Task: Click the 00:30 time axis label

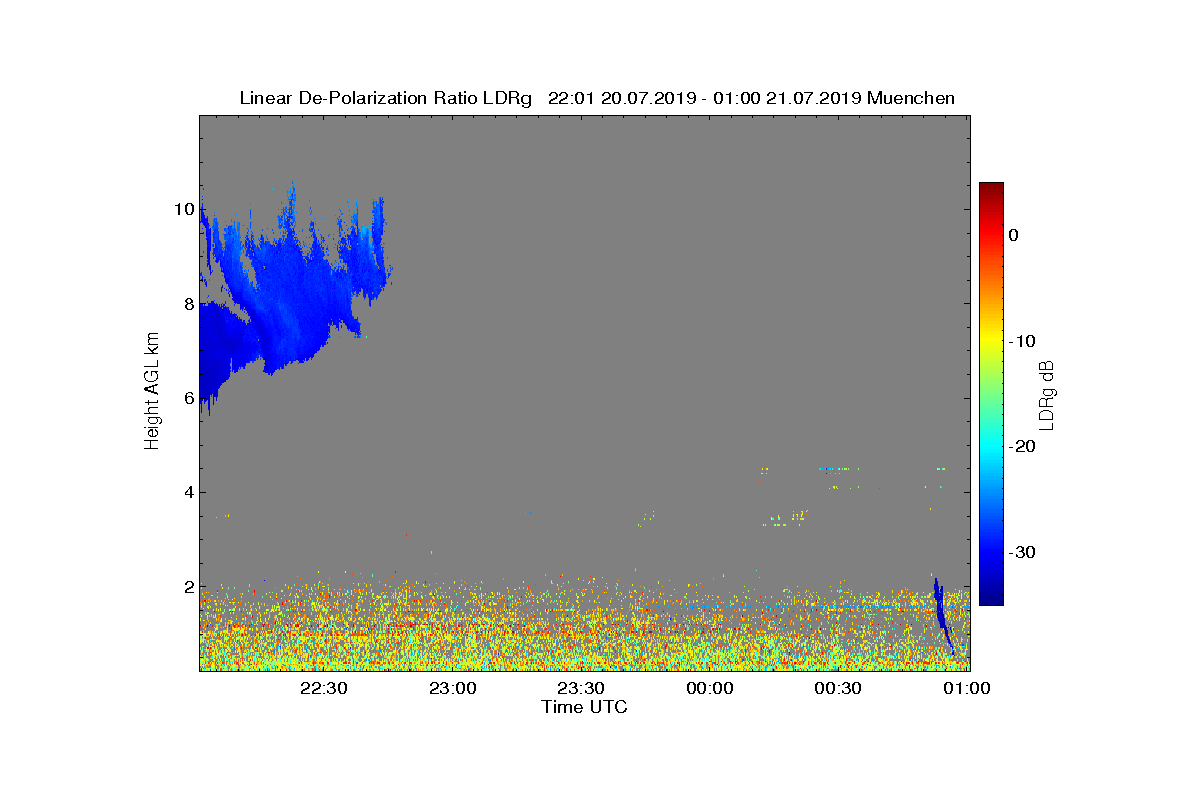Action: pos(839,688)
